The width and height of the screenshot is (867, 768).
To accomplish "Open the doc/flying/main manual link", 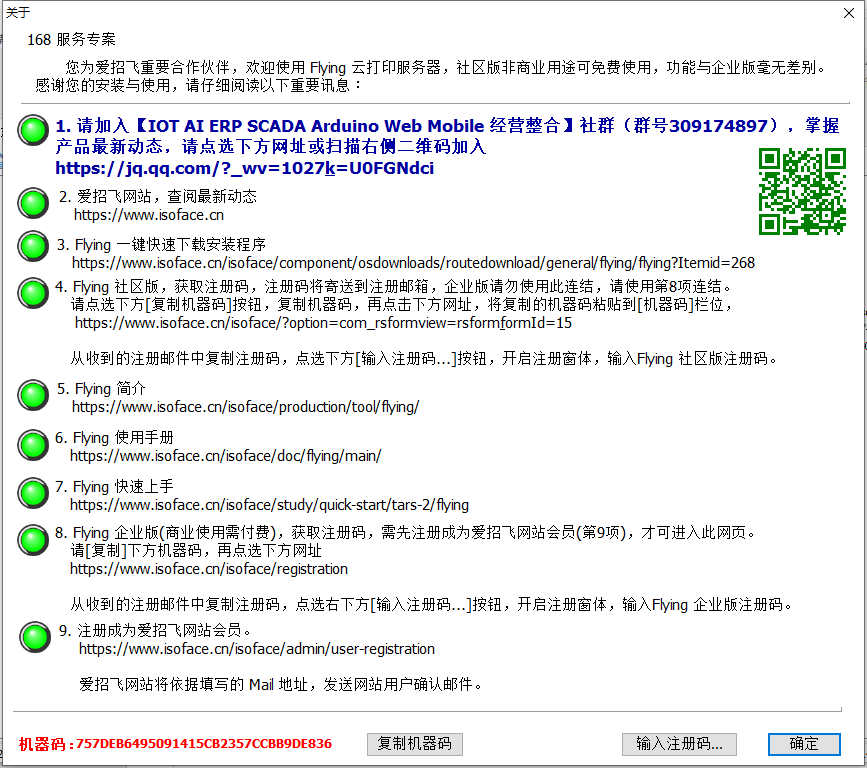I will (226, 456).
